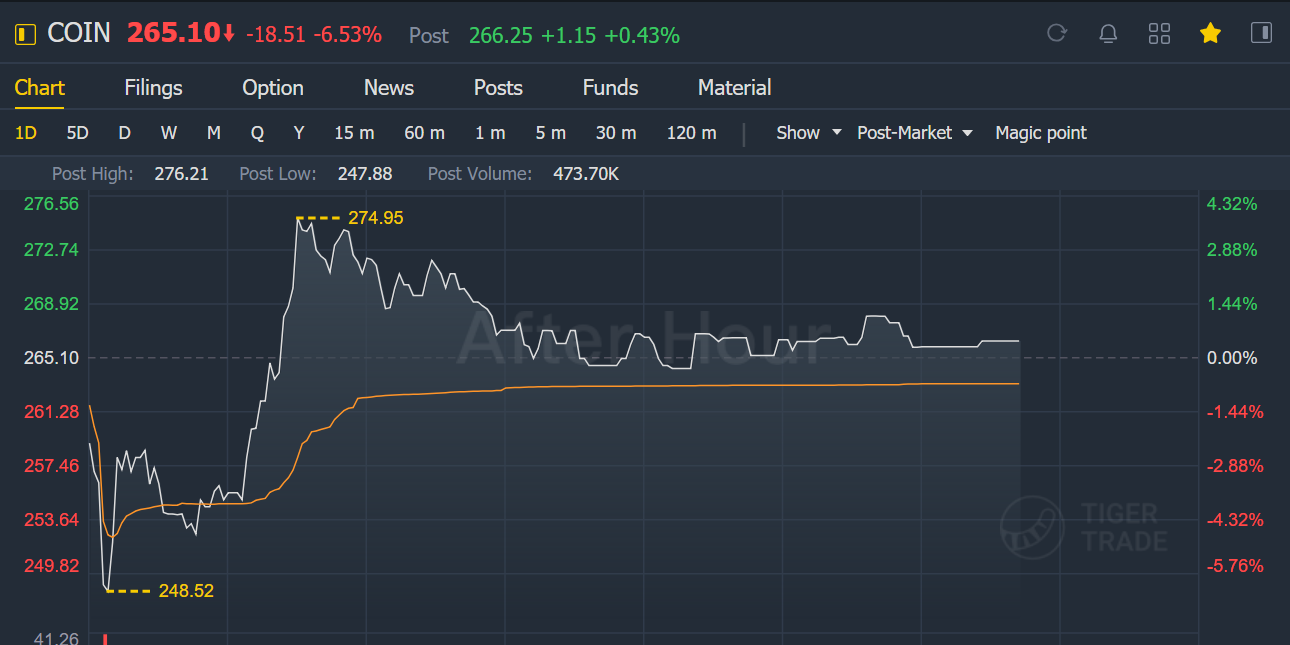Switch chart to daily D period
This screenshot has width=1290, height=645.
coord(124,133)
